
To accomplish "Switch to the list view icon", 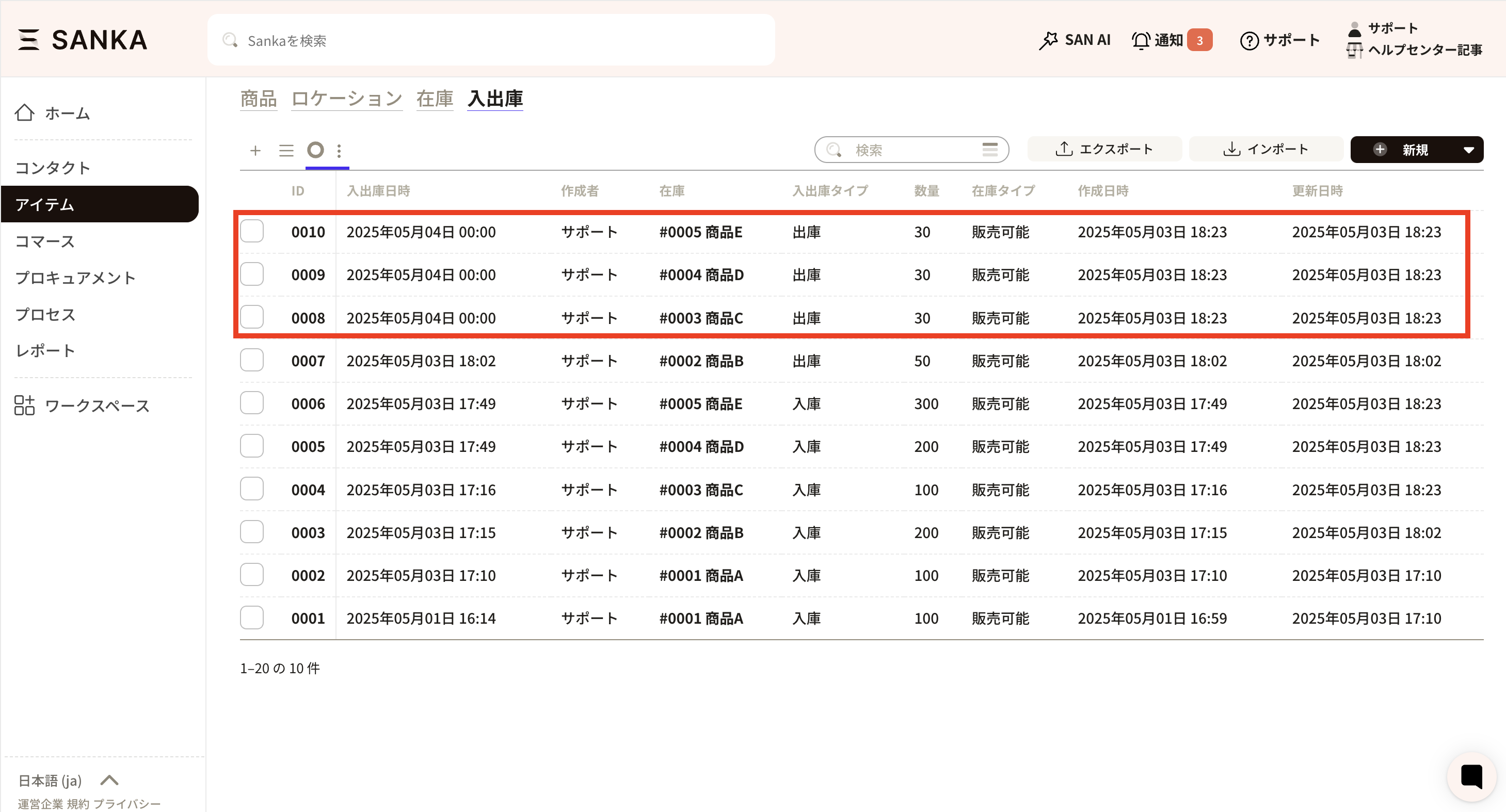I will click(286, 151).
